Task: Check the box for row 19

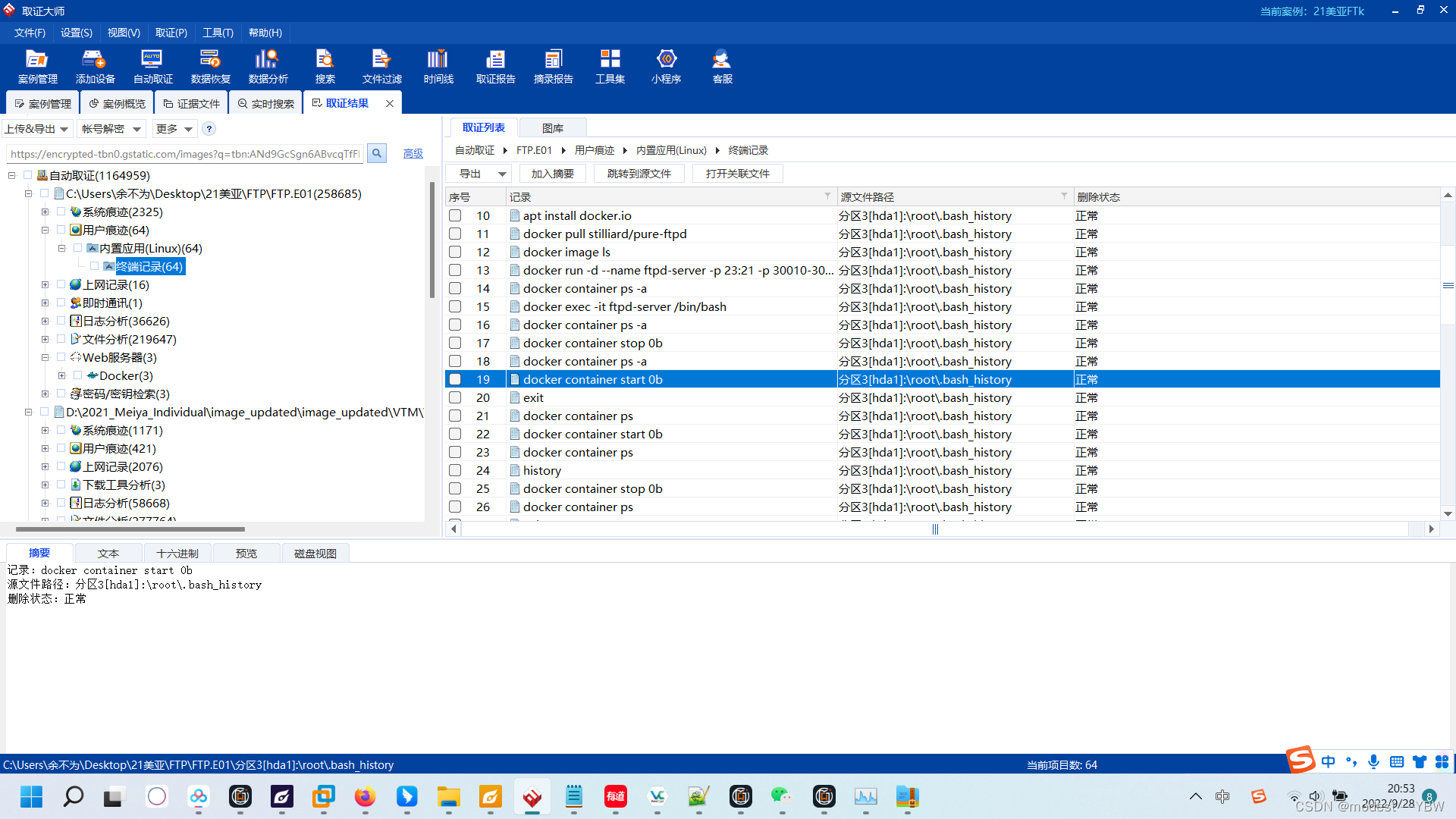Action: pyautogui.click(x=455, y=379)
